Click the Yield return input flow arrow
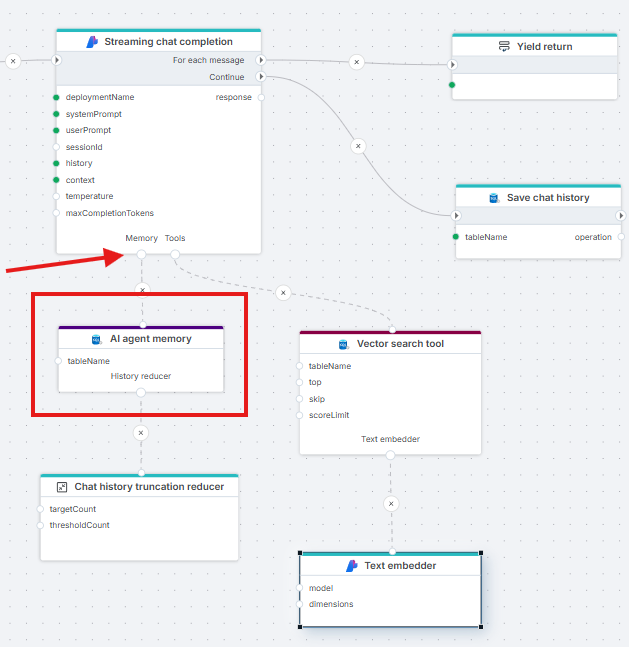This screenshot has width=629, height=647. click(453, 65)
